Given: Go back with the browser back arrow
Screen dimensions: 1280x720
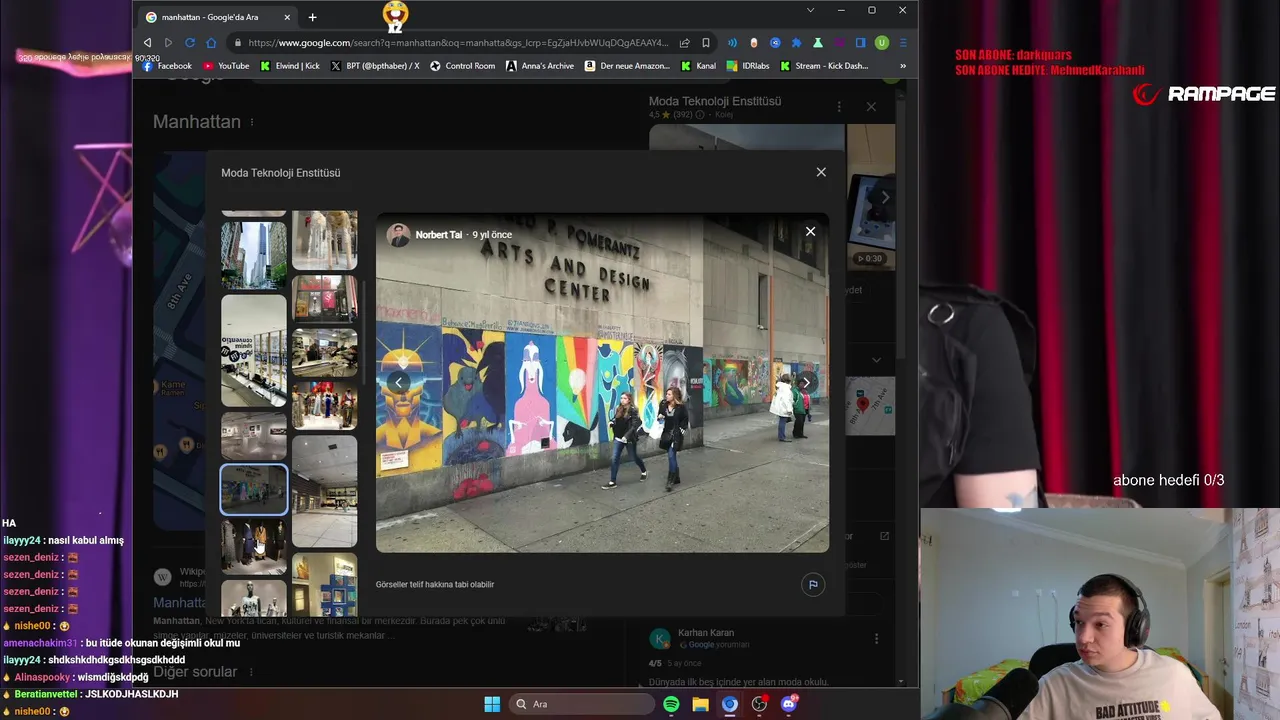Looking at the screenshot, I should tap(147, 43).
